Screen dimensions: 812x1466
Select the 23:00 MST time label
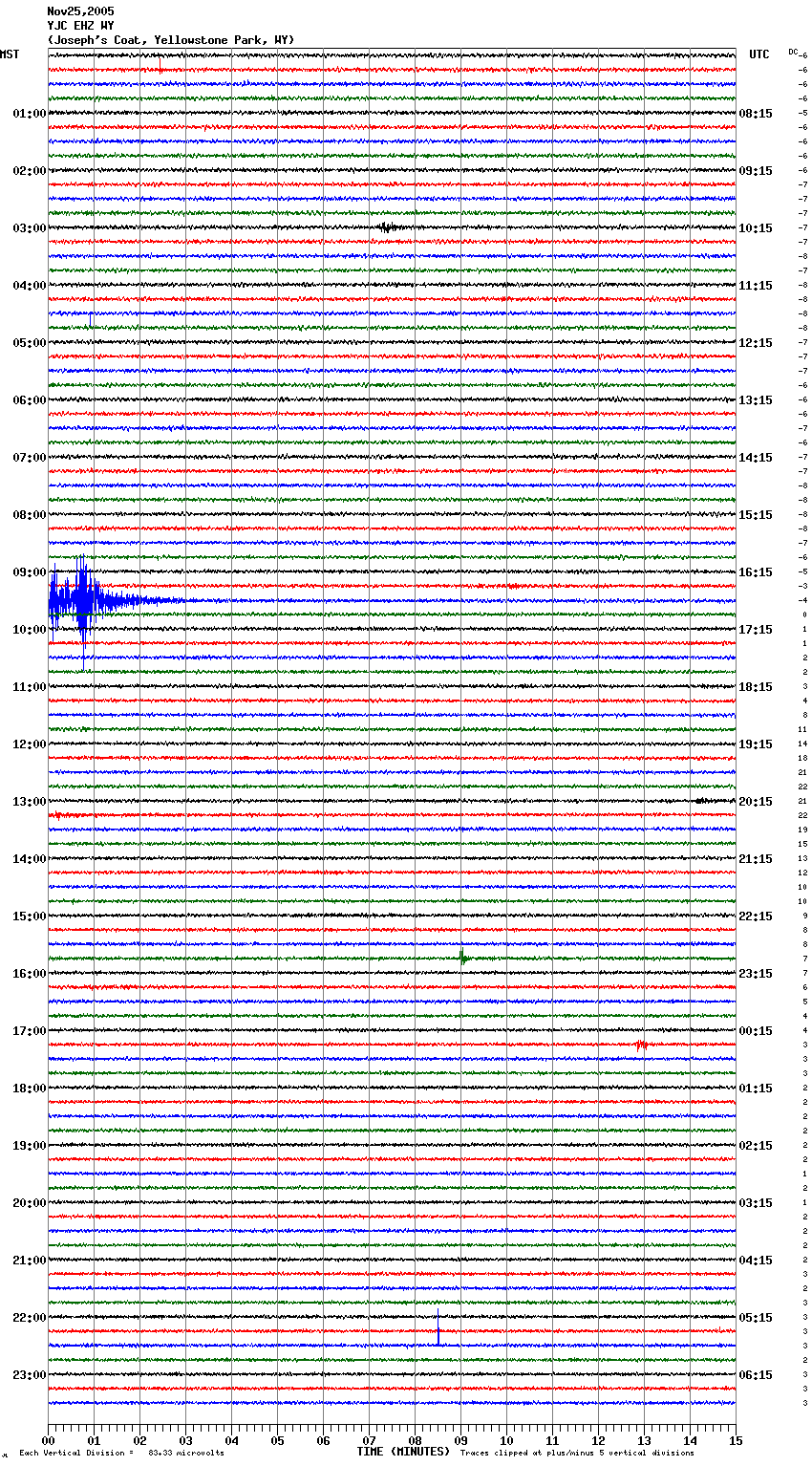[30, 1375]
